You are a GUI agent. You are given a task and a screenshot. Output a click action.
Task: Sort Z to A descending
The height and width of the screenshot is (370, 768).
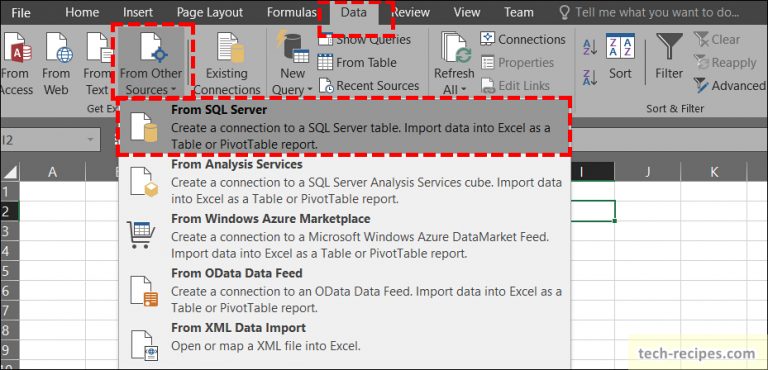click(590, 78)
